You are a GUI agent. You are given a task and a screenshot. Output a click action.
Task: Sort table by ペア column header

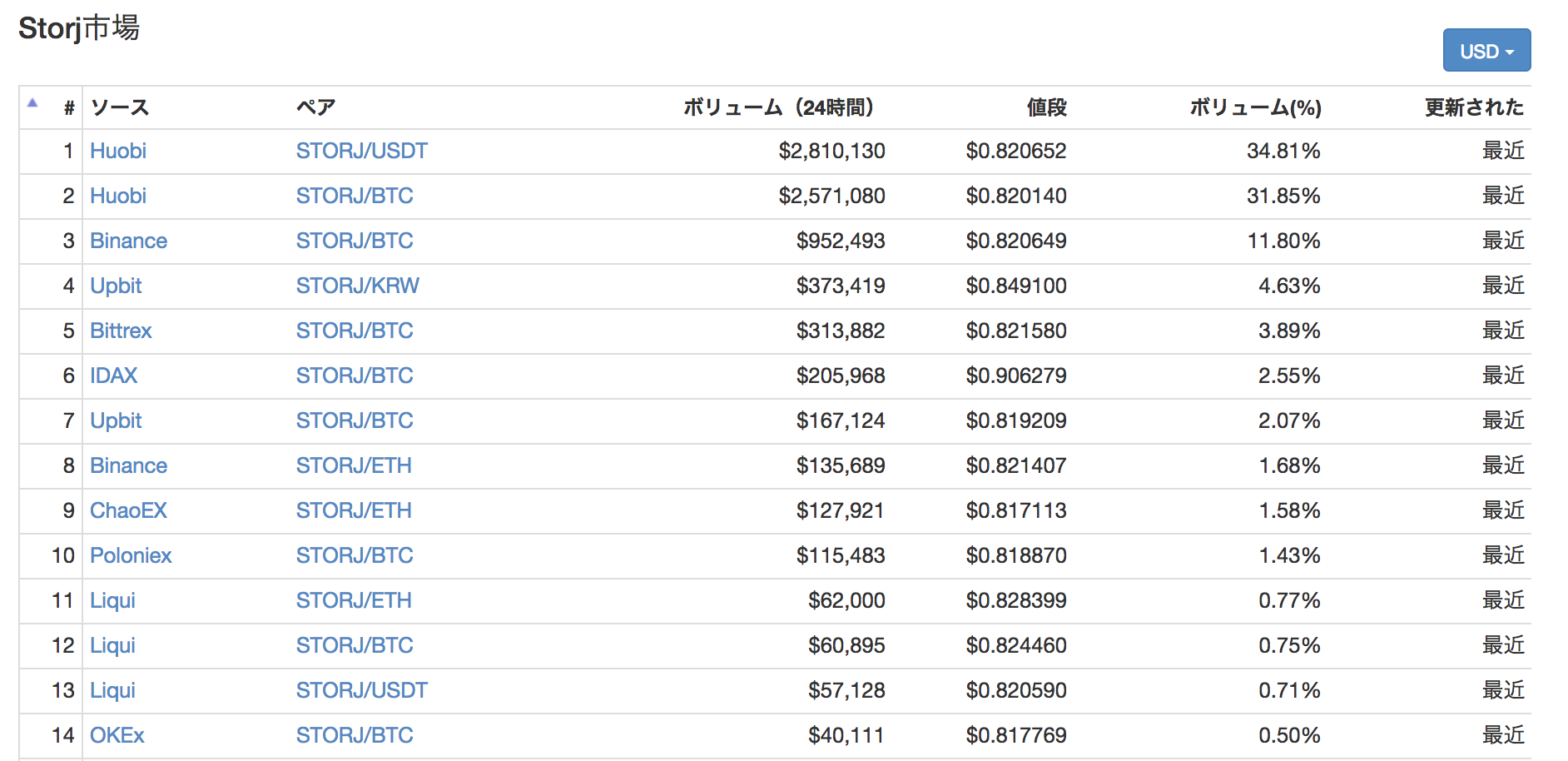click(316, 107)
